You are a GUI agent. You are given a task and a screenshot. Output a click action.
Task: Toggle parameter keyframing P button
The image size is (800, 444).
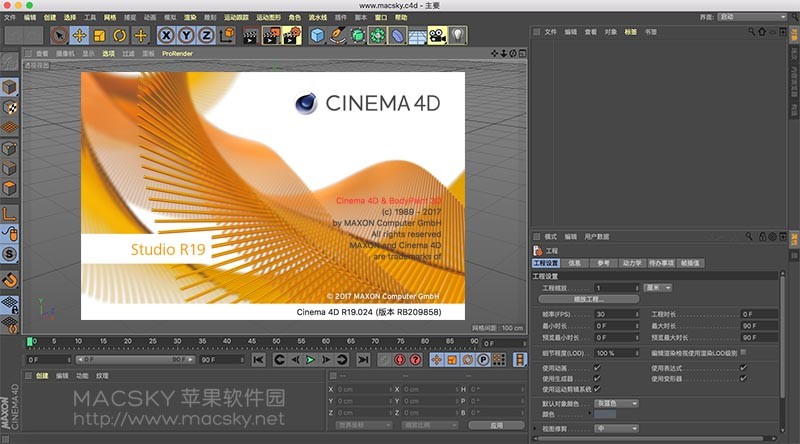click(483, 360)
